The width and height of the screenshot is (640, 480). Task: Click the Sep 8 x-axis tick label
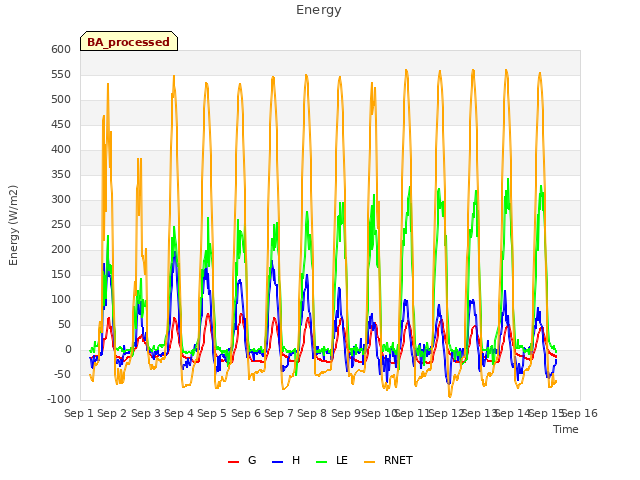pos(312,413)
